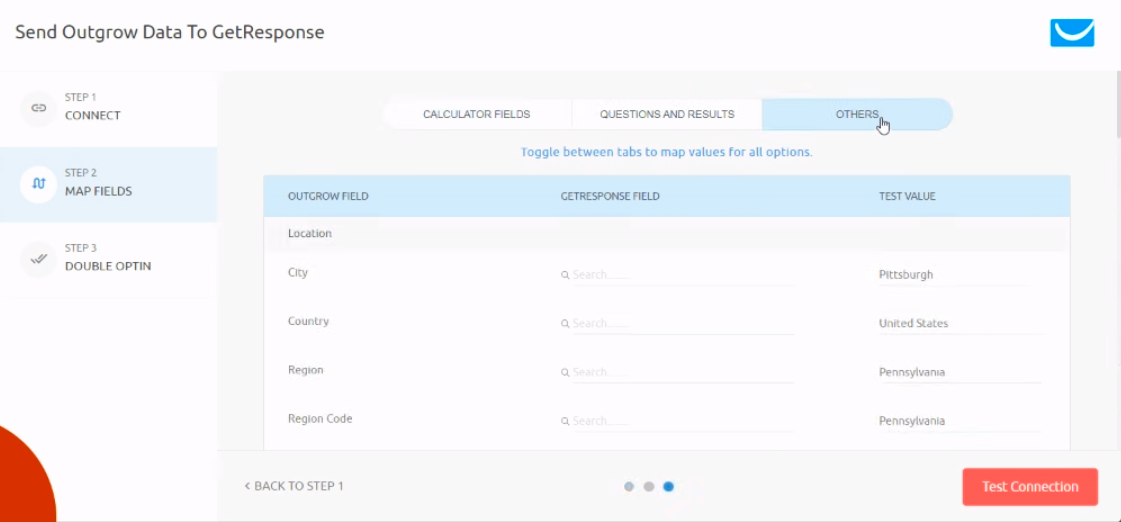Select the third blue progress dot

(x=668, y=486)
